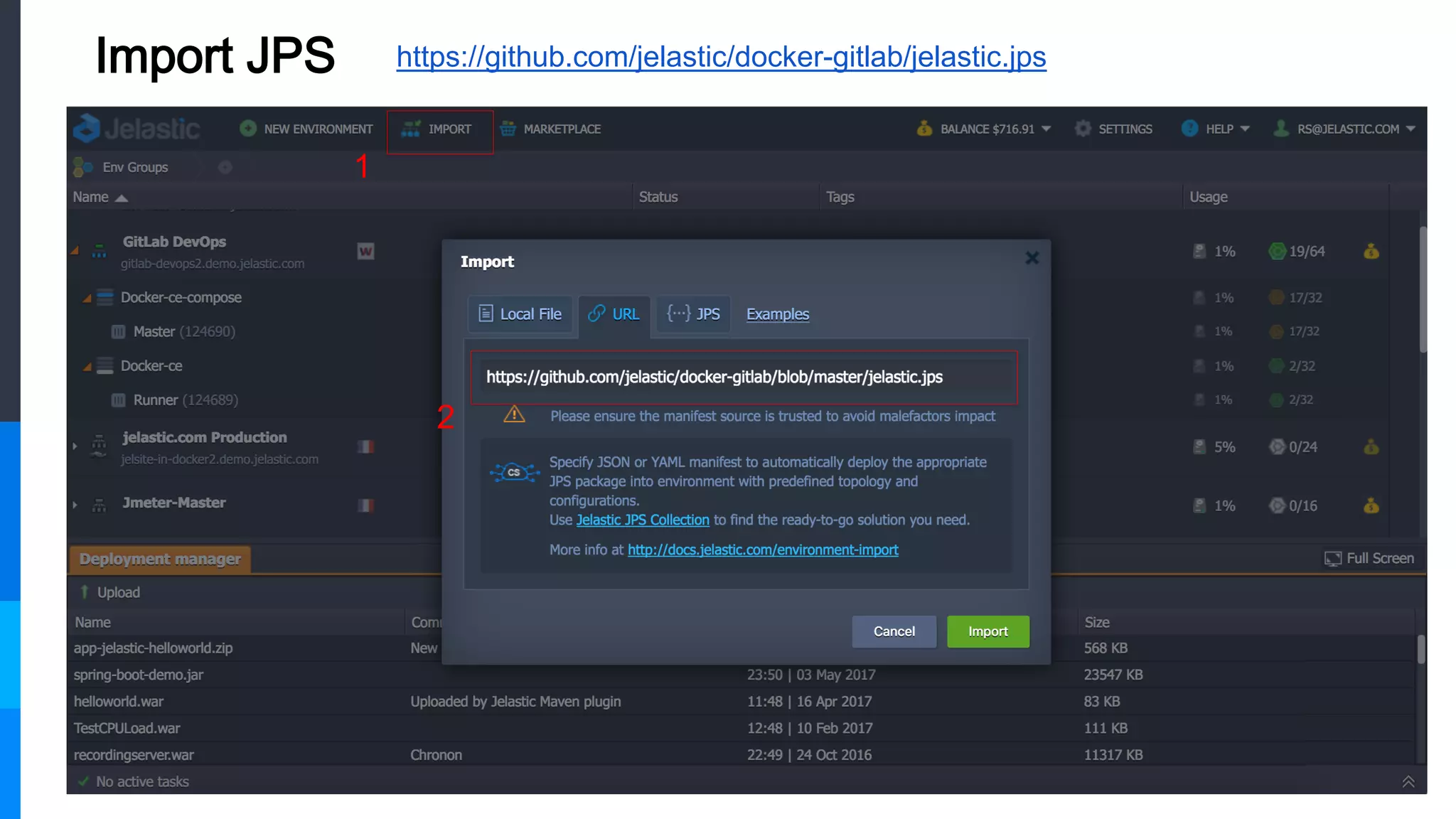This screenshot has width=1456, height=819.
Task: Open the RS@JELASTIC.COM account dropdown
Action: click(1344, 129)
